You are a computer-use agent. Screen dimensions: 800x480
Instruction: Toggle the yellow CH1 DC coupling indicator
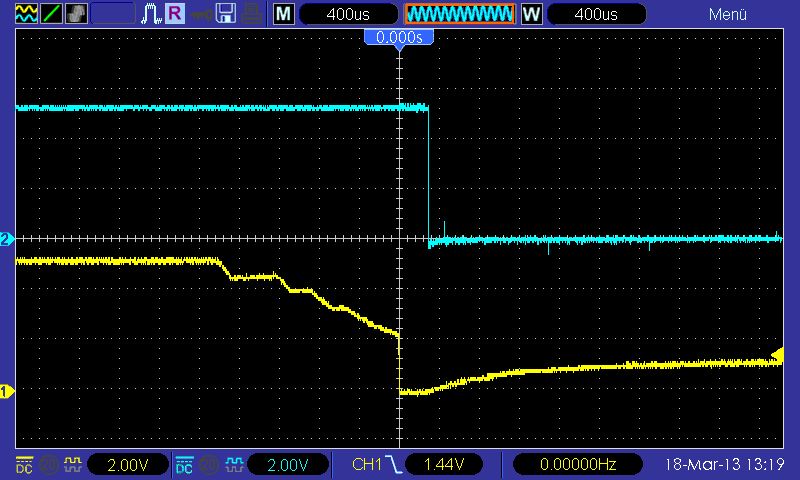(24, 464)
